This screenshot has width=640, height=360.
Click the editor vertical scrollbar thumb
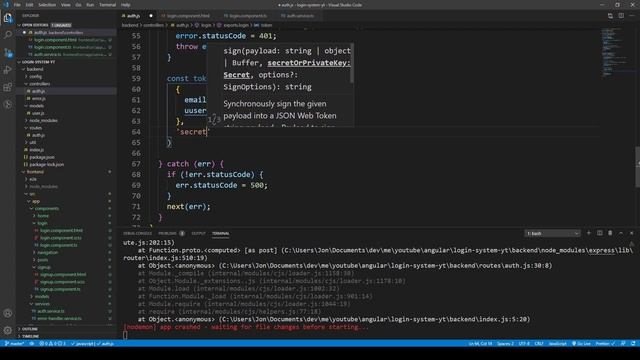click(x=638, y=167)
